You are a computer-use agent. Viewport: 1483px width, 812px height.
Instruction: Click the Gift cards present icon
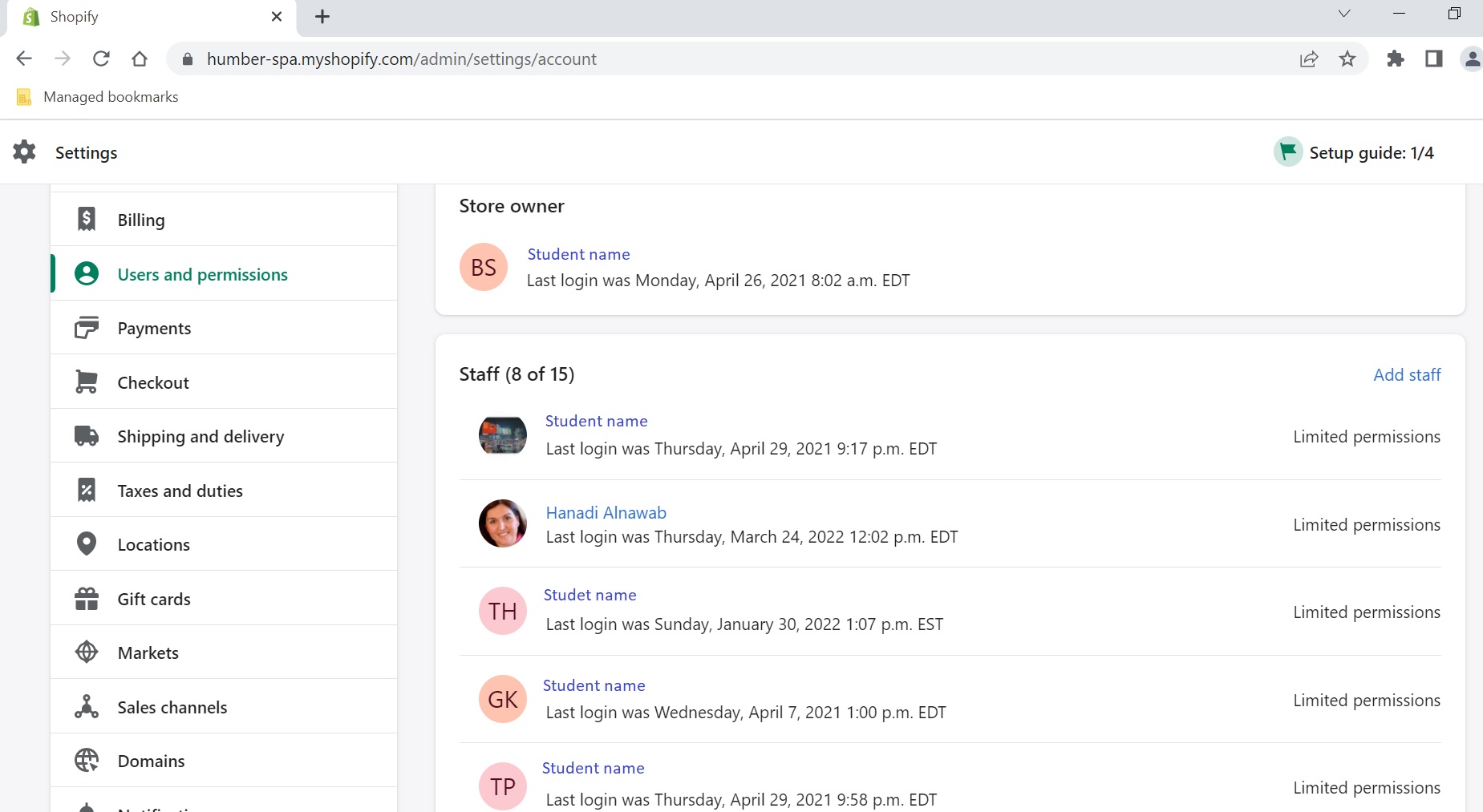pos(87,599)
